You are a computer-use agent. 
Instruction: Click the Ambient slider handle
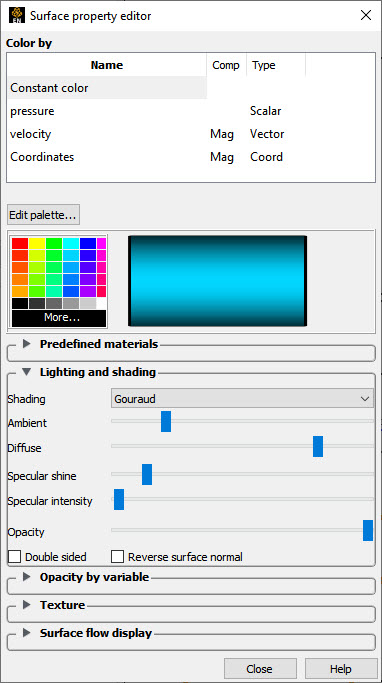click(x=166, y=421)
